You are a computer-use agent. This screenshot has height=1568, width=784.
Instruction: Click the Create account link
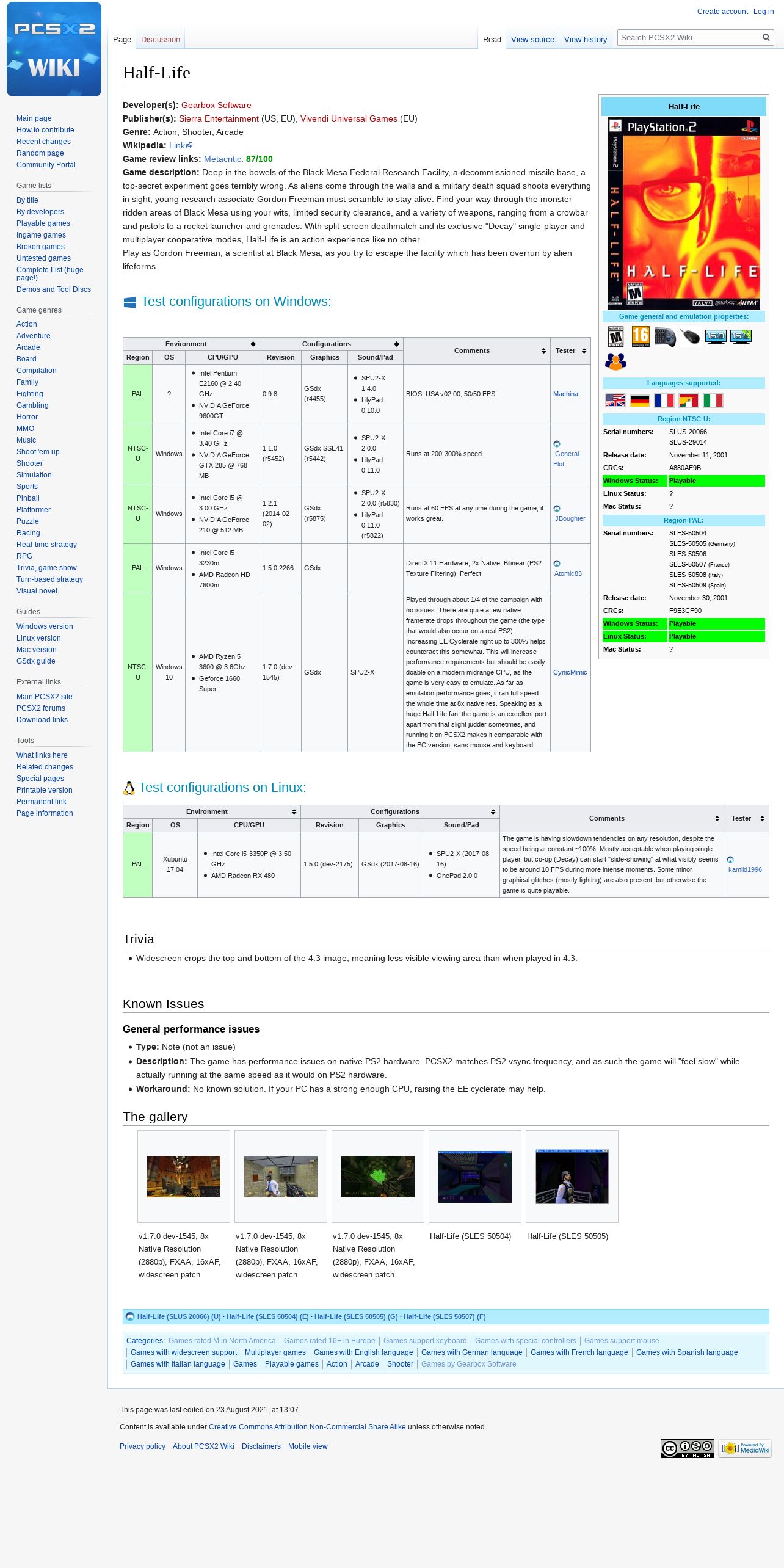pyautogui.click(x=722, y=12)
